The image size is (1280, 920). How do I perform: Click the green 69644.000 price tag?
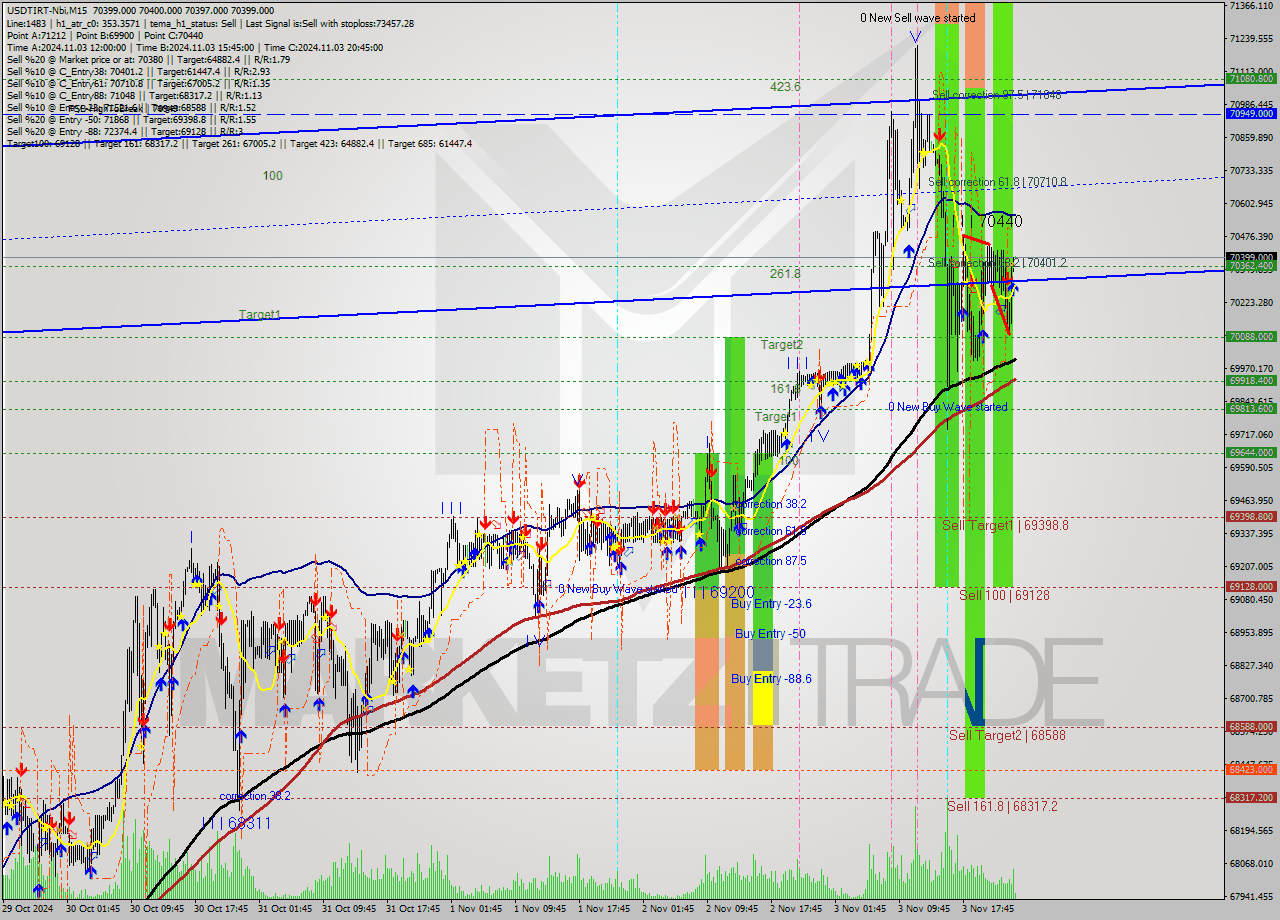[x=1251, y=452]
